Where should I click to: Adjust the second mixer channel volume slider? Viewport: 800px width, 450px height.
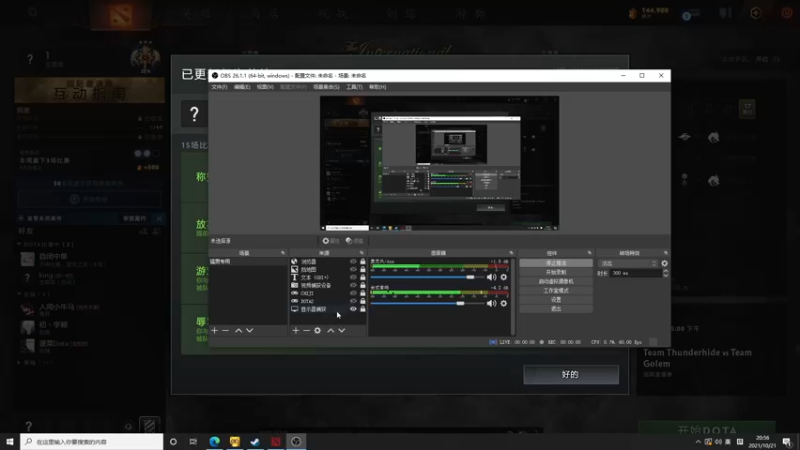pyautogui.click(x=460, y=304)
